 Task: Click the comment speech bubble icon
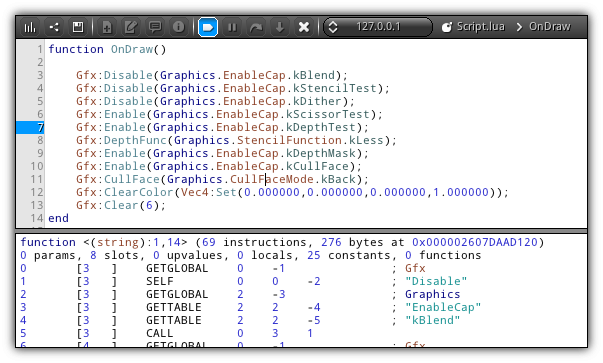pyautogui.click(x=155, y=27)
